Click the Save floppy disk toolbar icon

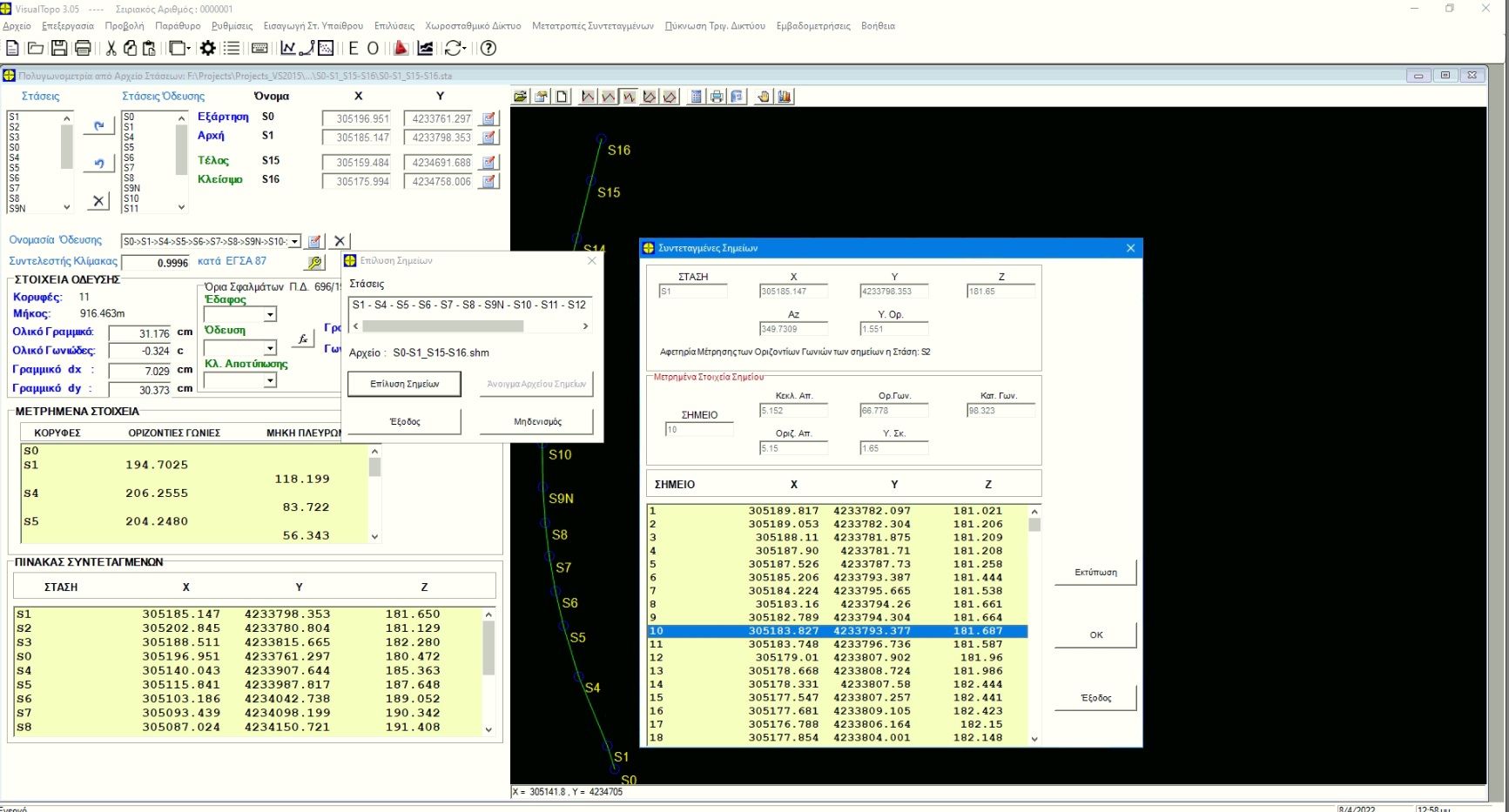(59, 48)
